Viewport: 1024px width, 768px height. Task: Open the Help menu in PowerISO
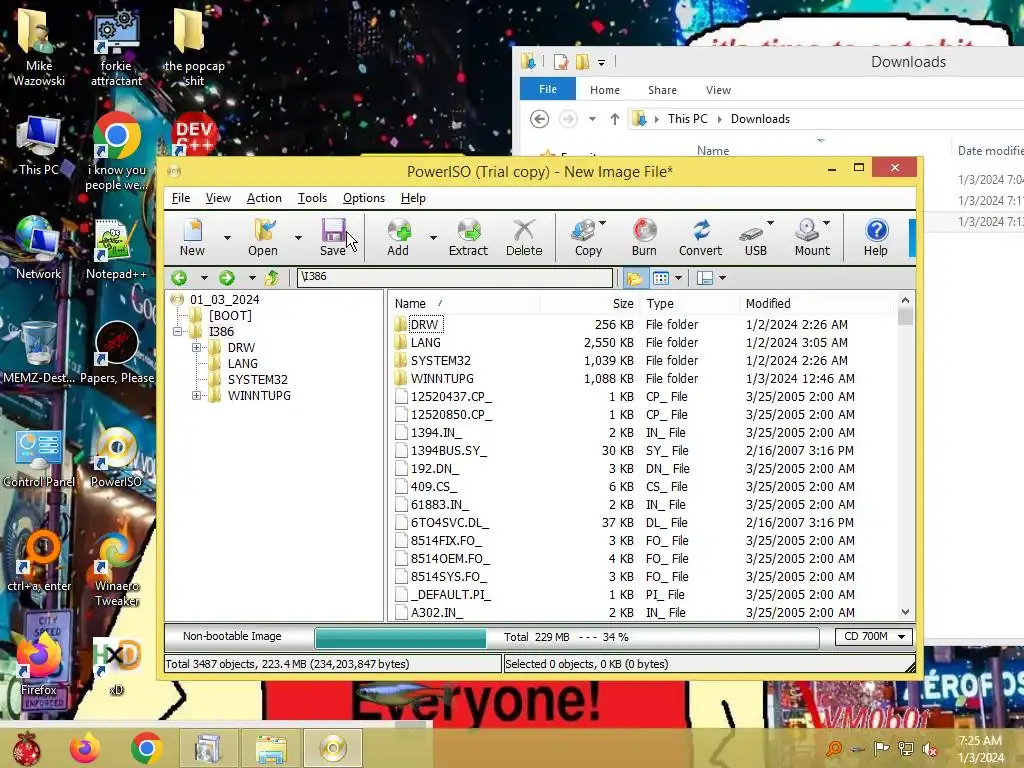click(x=413, y=198)
